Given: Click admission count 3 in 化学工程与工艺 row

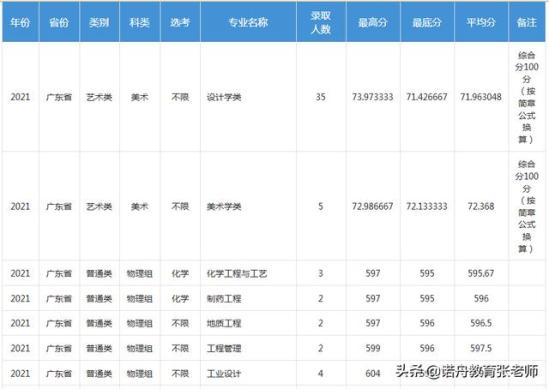Looking at the screenshot, I should [321, 273].
